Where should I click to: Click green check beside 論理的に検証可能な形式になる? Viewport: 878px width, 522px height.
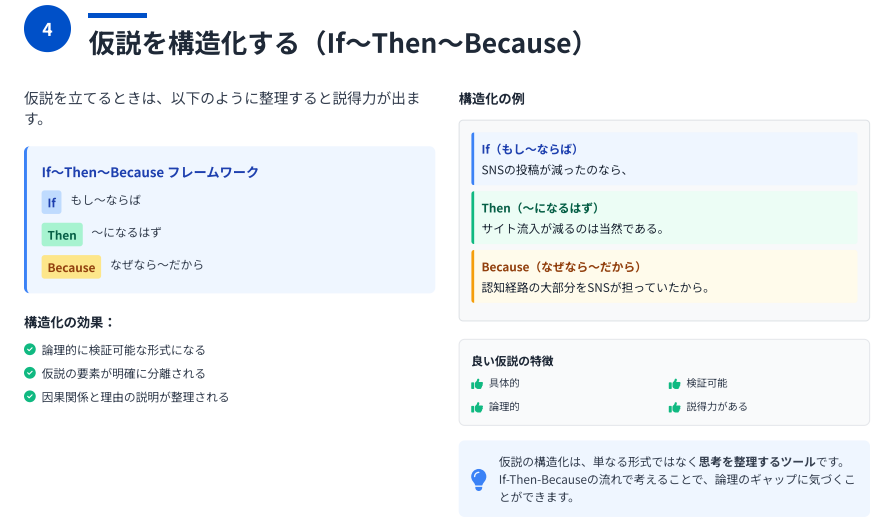pyautogui.click(x=30, y=349)
